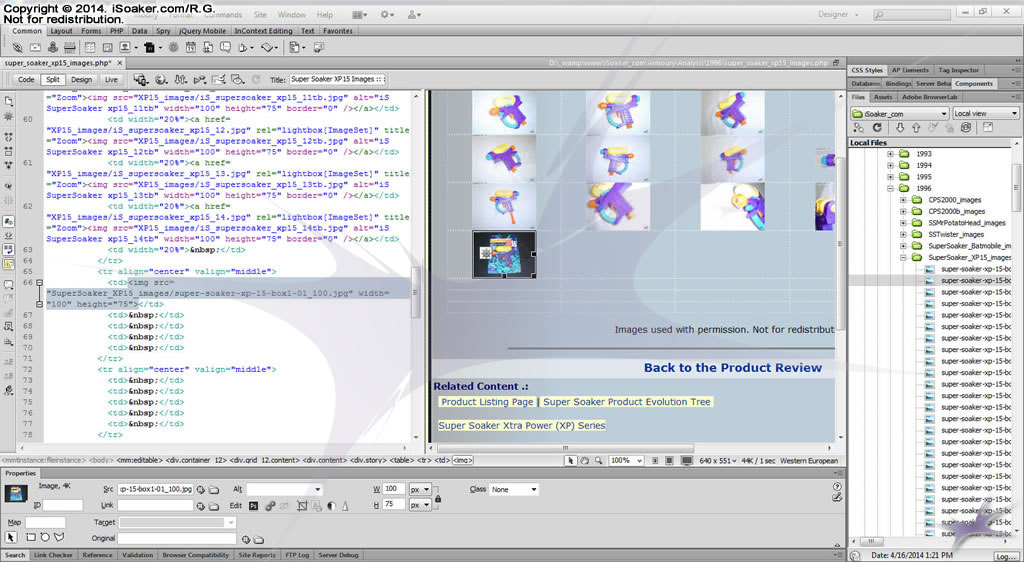This screenshot has height=562, width=1024.
Task: Open the jQuery Mobile insert tab
Action: click(x=202, y=31)
